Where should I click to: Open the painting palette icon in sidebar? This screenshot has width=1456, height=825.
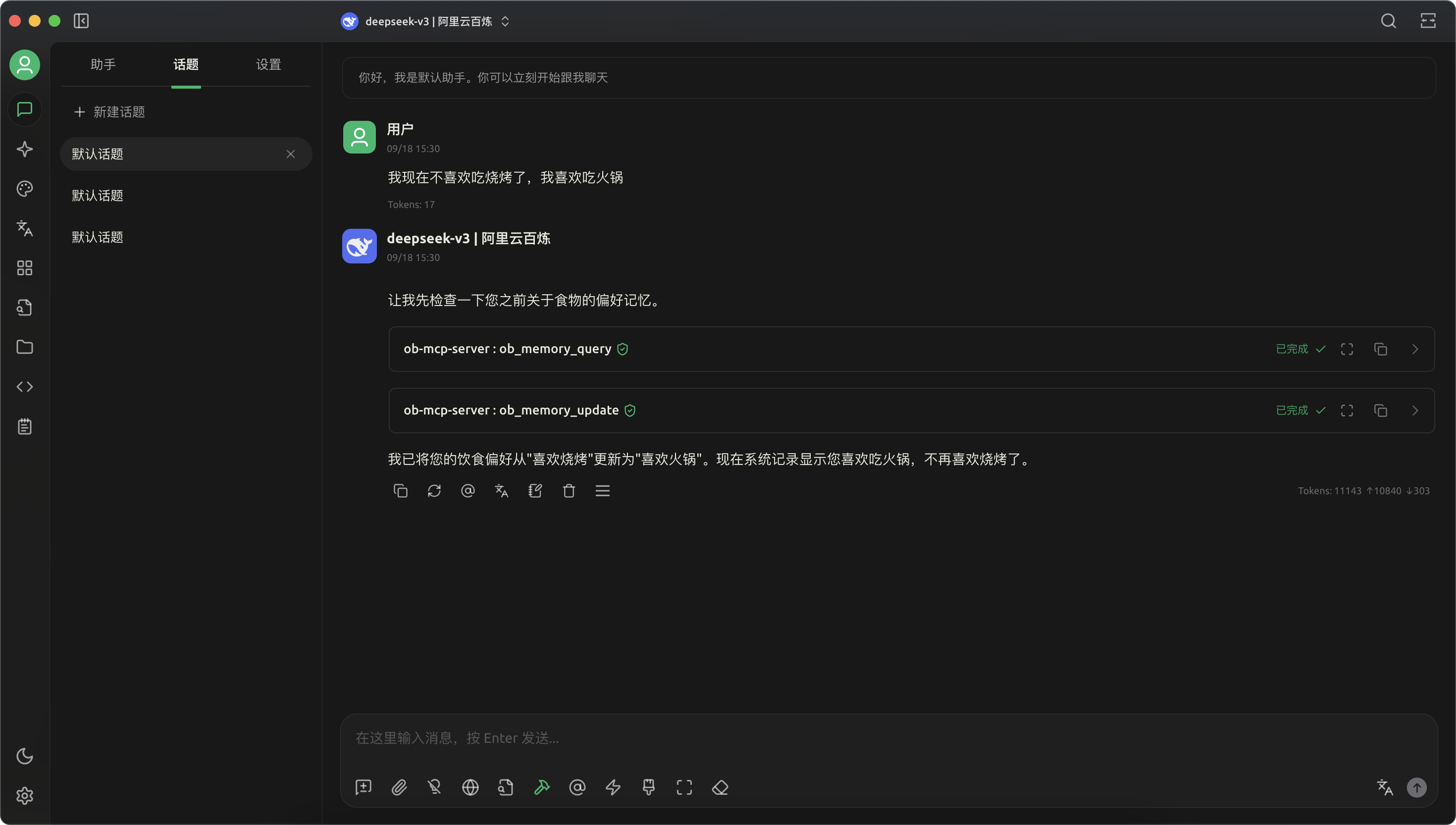24,189
